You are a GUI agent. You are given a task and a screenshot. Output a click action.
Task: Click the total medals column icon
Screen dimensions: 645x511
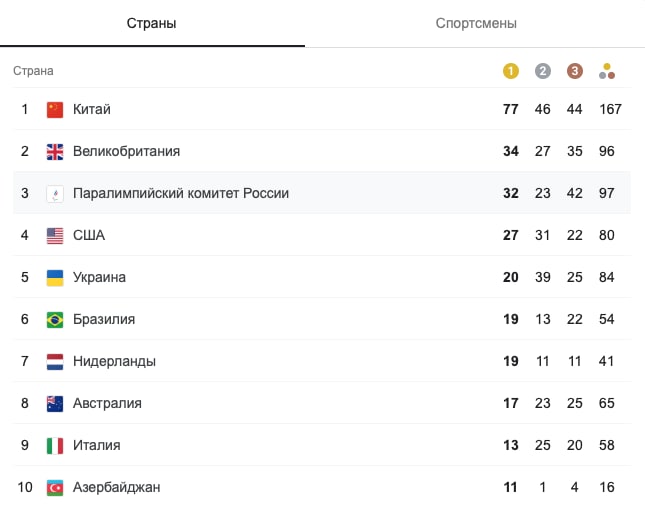(607, 71)
